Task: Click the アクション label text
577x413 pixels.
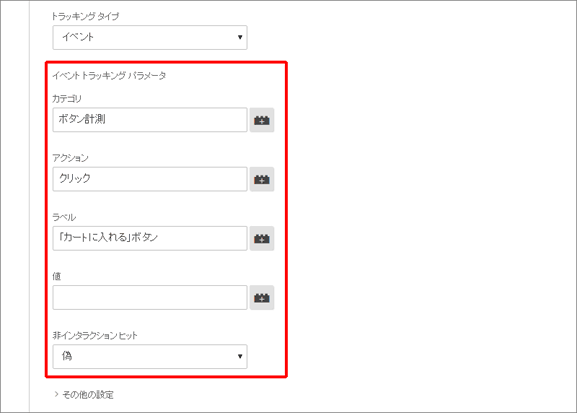Action: 70,158
